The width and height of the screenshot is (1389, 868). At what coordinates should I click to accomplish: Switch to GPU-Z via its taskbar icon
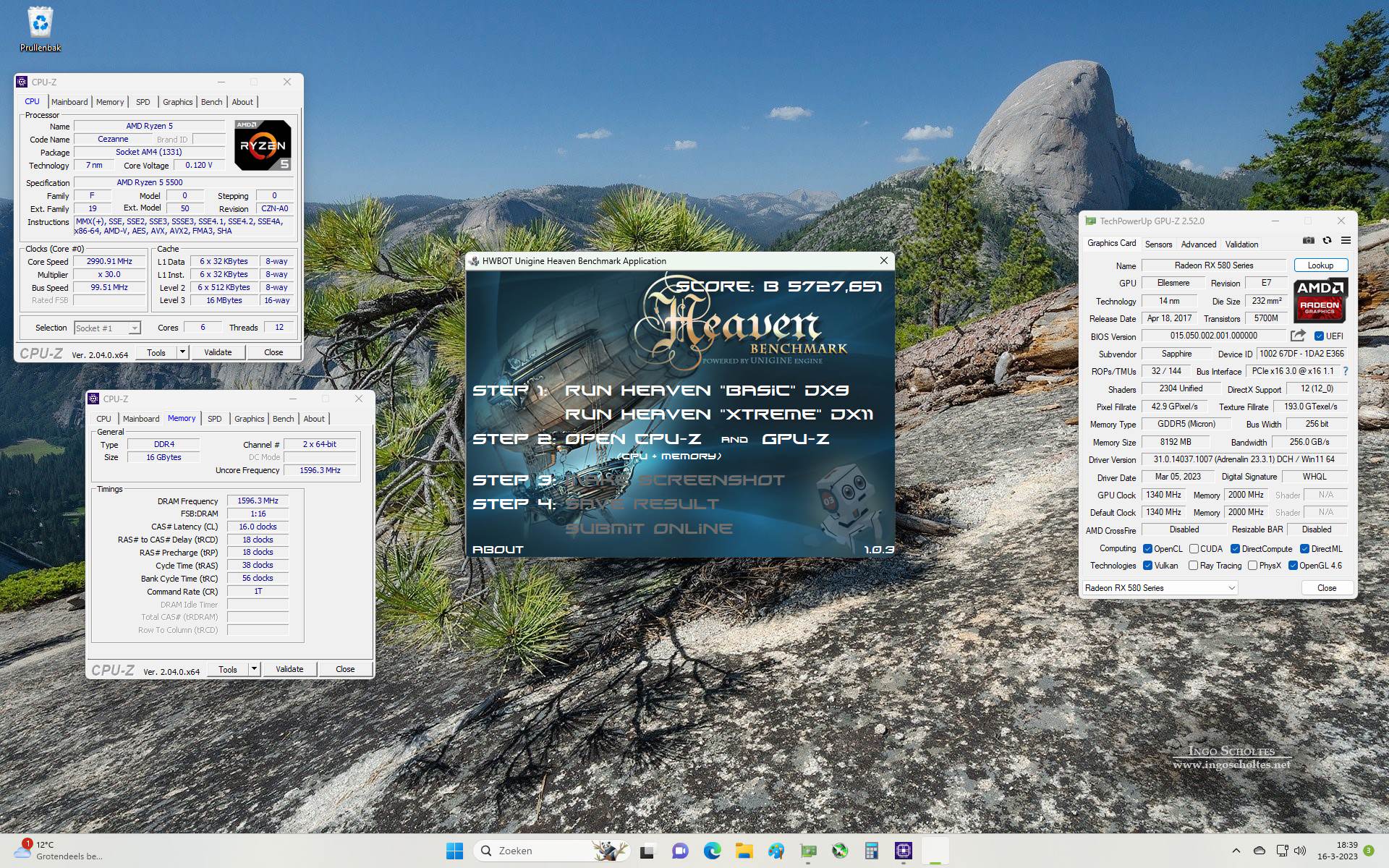pyautogui.click(x=808, y=851)
